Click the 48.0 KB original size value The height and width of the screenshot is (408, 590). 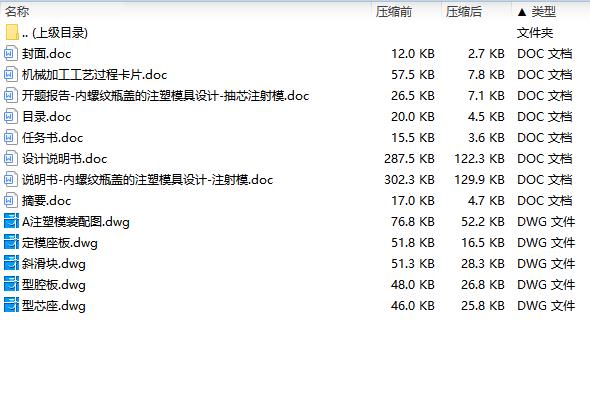[x=413, y=285]
